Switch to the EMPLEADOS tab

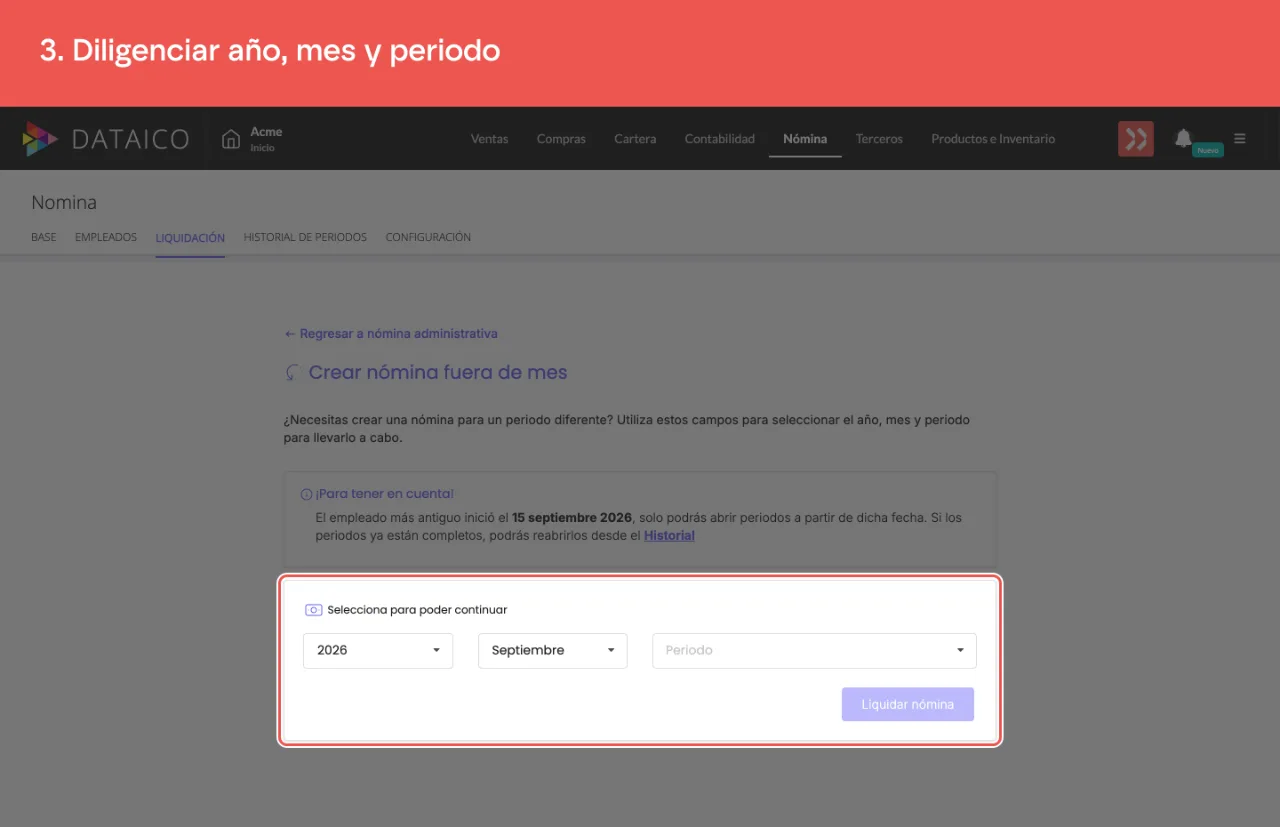(106, 238)
